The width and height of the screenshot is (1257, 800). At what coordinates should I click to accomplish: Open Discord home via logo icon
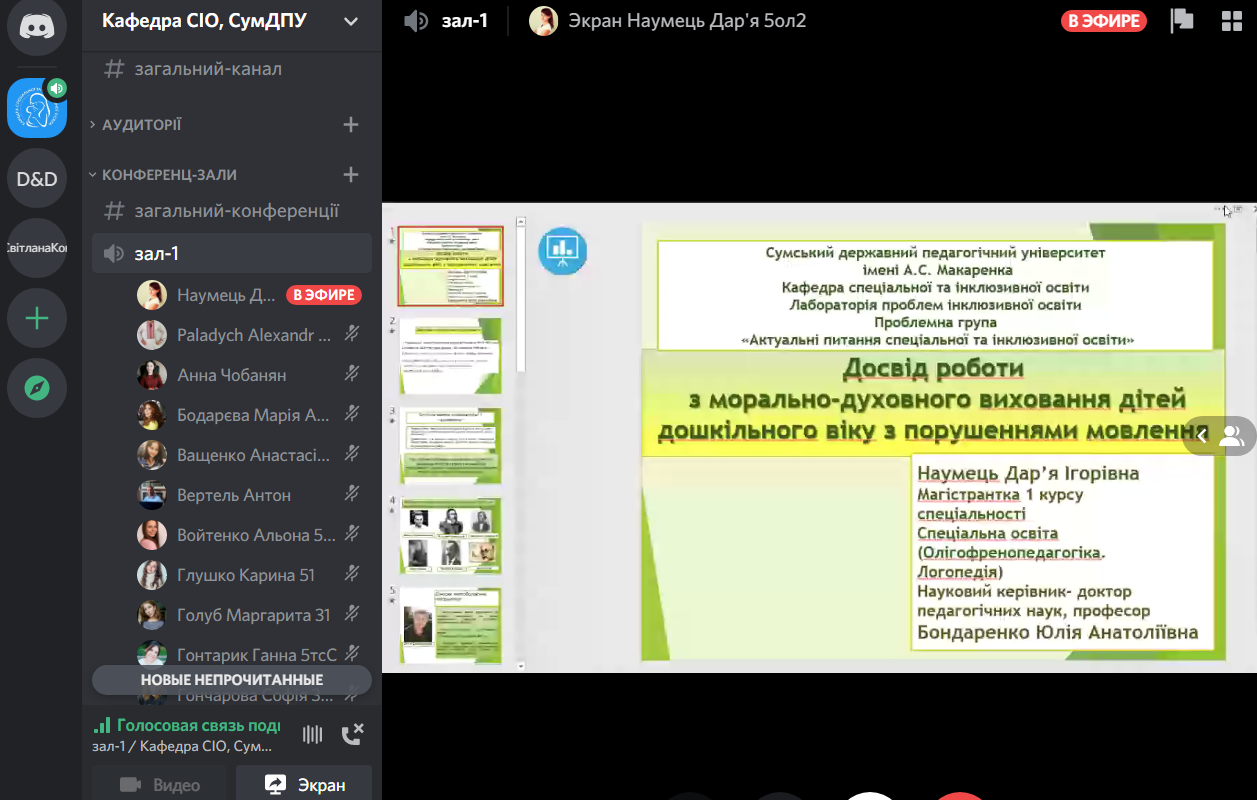pos(37,27)
